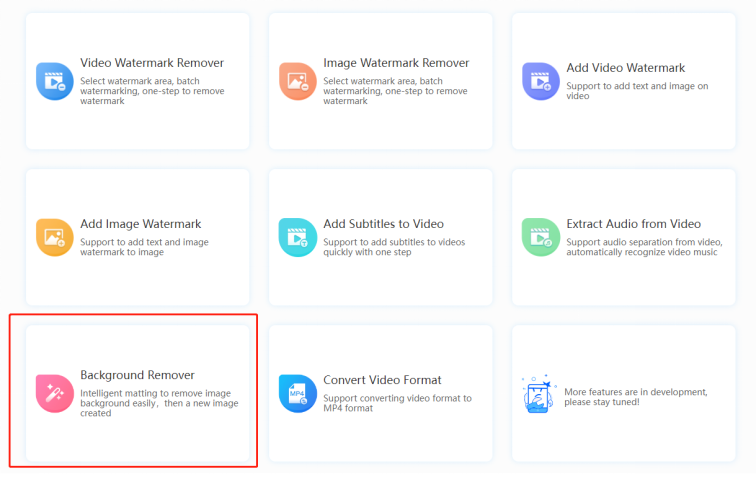Select Add Image Watermark title
This screenshot has width=756, height=478.
click(x=140, y=224)
